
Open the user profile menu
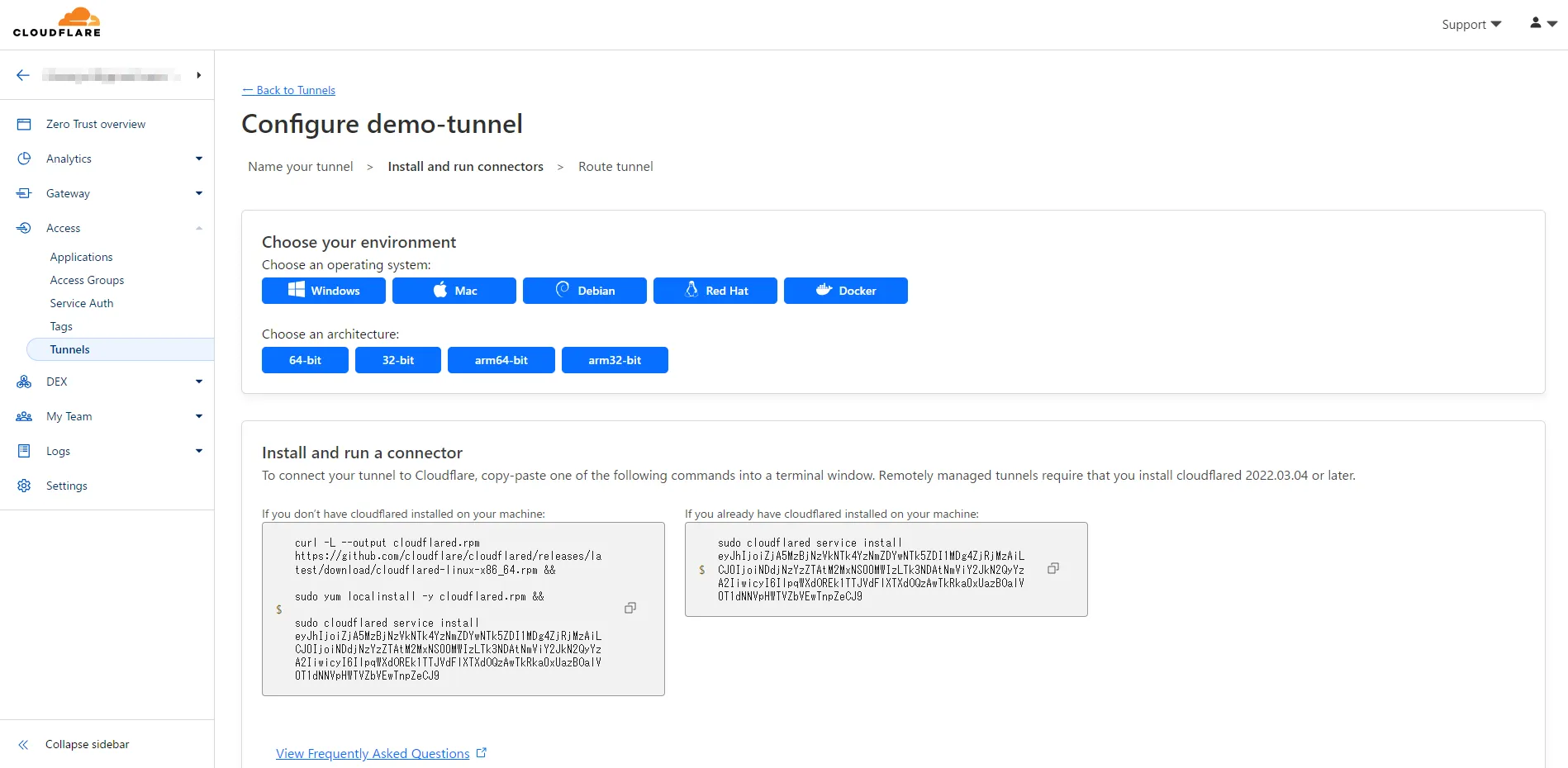(1542, 24)
